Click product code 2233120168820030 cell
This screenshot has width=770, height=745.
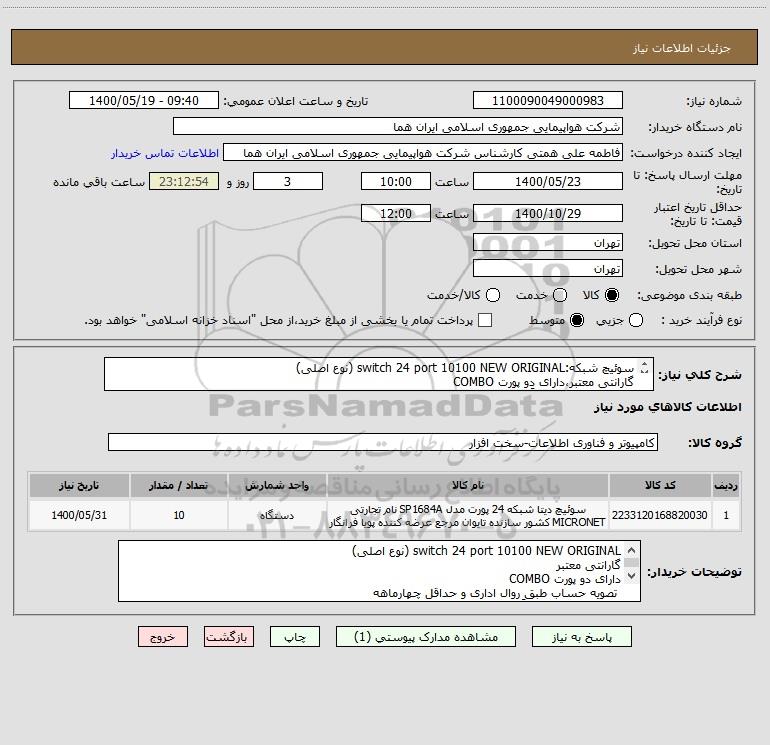[x=660, y=515]
